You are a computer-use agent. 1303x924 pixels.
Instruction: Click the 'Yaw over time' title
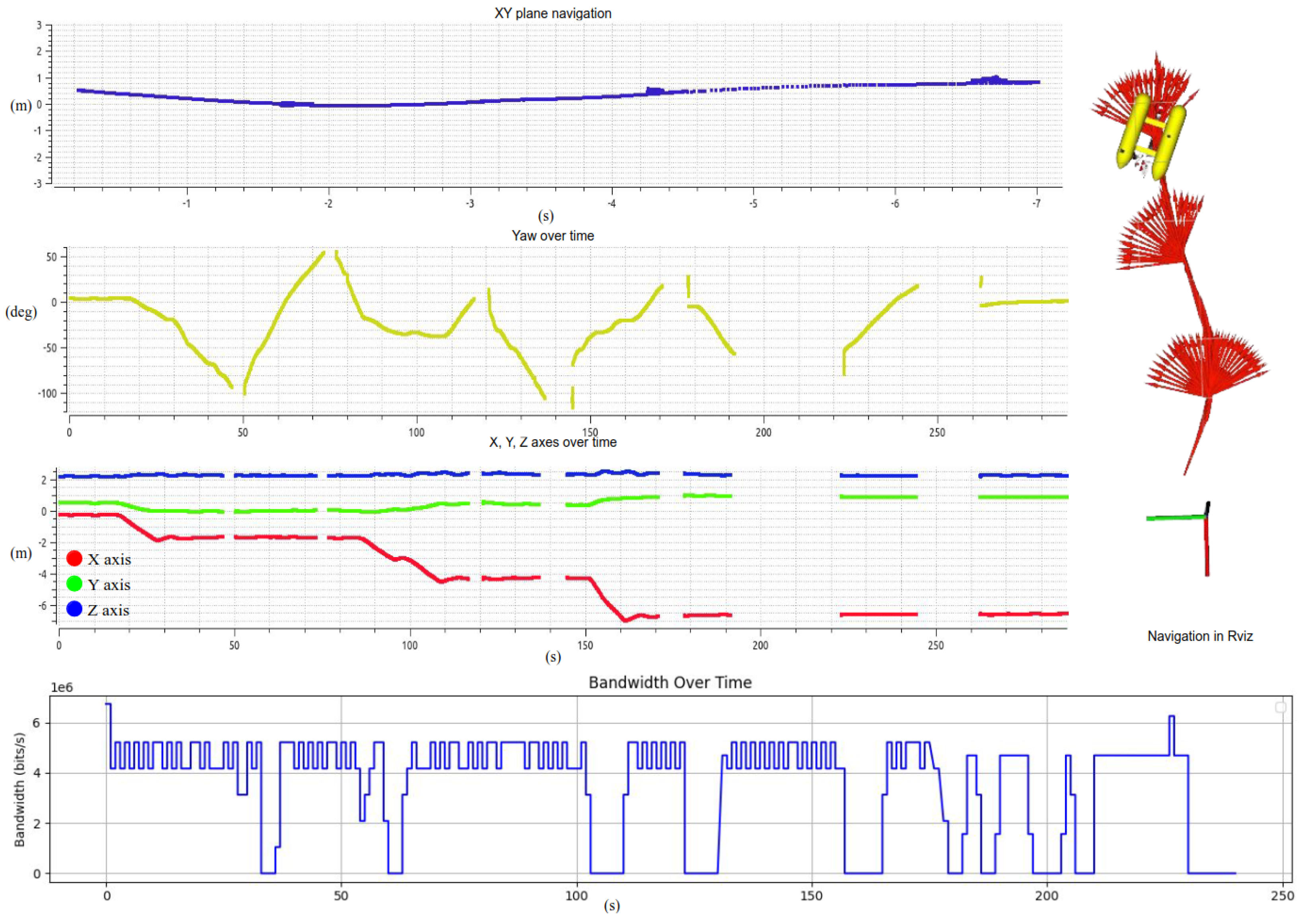click(x=552, y=236)
